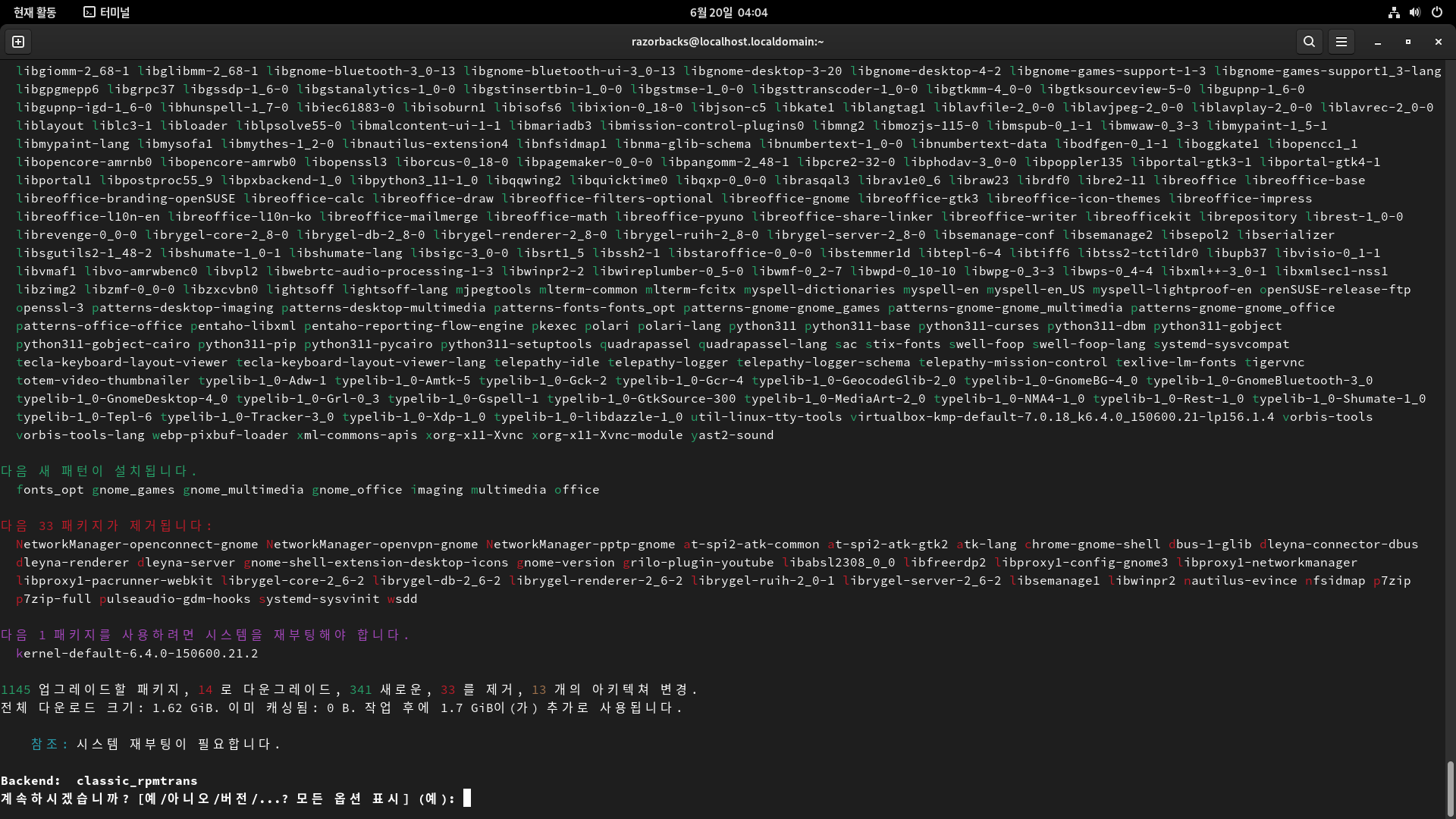1456x819 pixels.
Task: Click the gnome_multimedia pattern name
Action: [x=243, y=489]
